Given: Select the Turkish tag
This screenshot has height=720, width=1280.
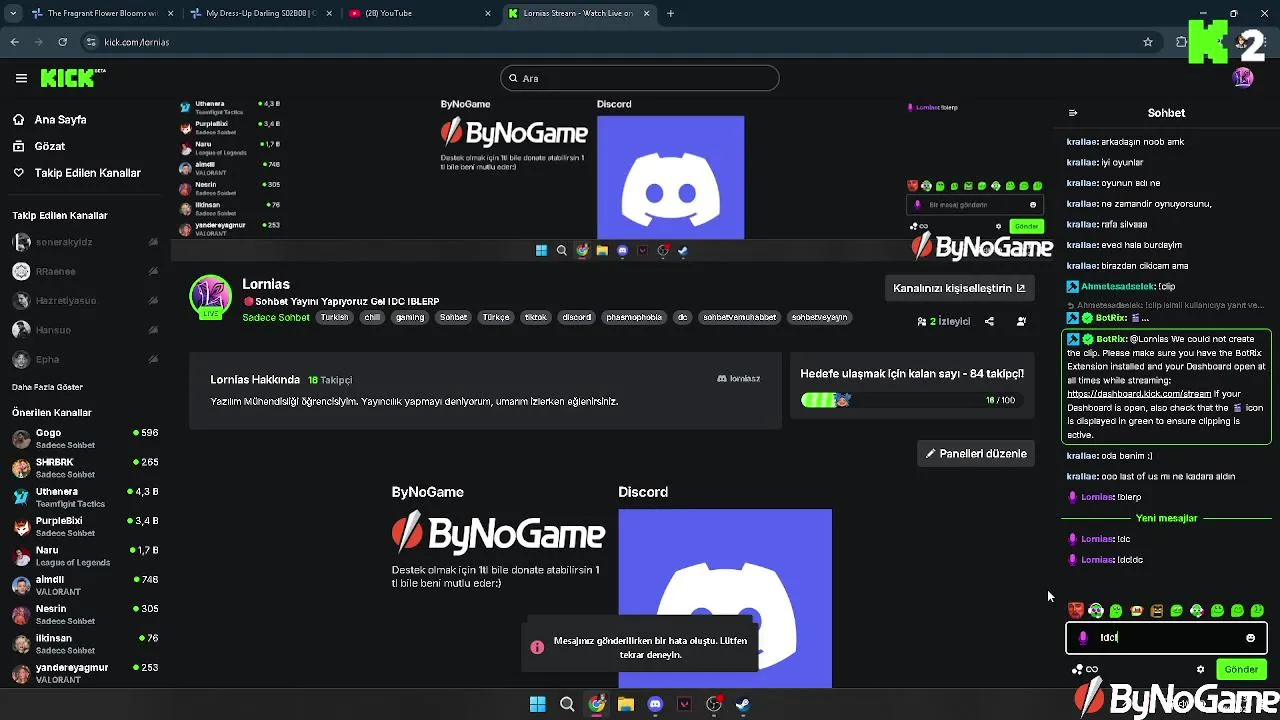Looking at the screenshot, I should [x=334, y=317].
